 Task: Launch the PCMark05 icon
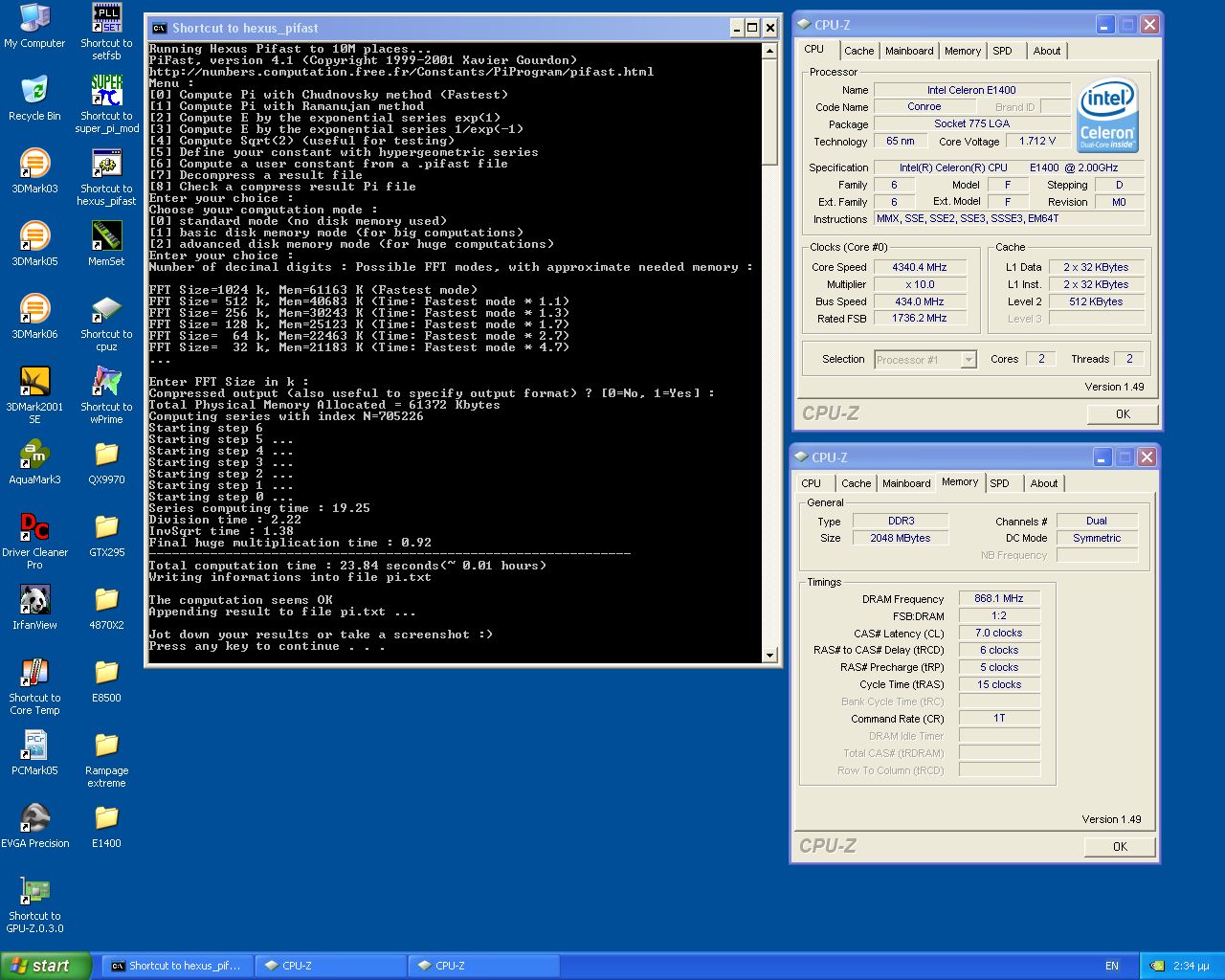[x=34, y=754]
